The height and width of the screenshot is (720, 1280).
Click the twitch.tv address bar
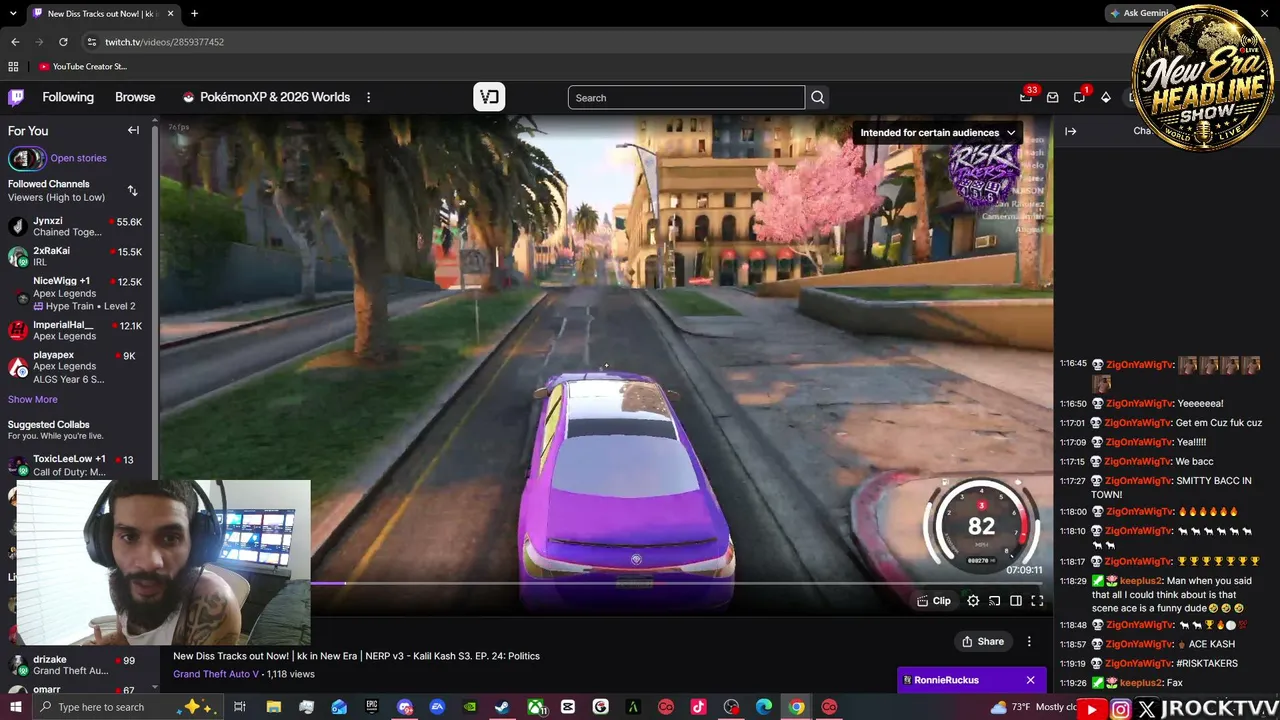(600, 42)
